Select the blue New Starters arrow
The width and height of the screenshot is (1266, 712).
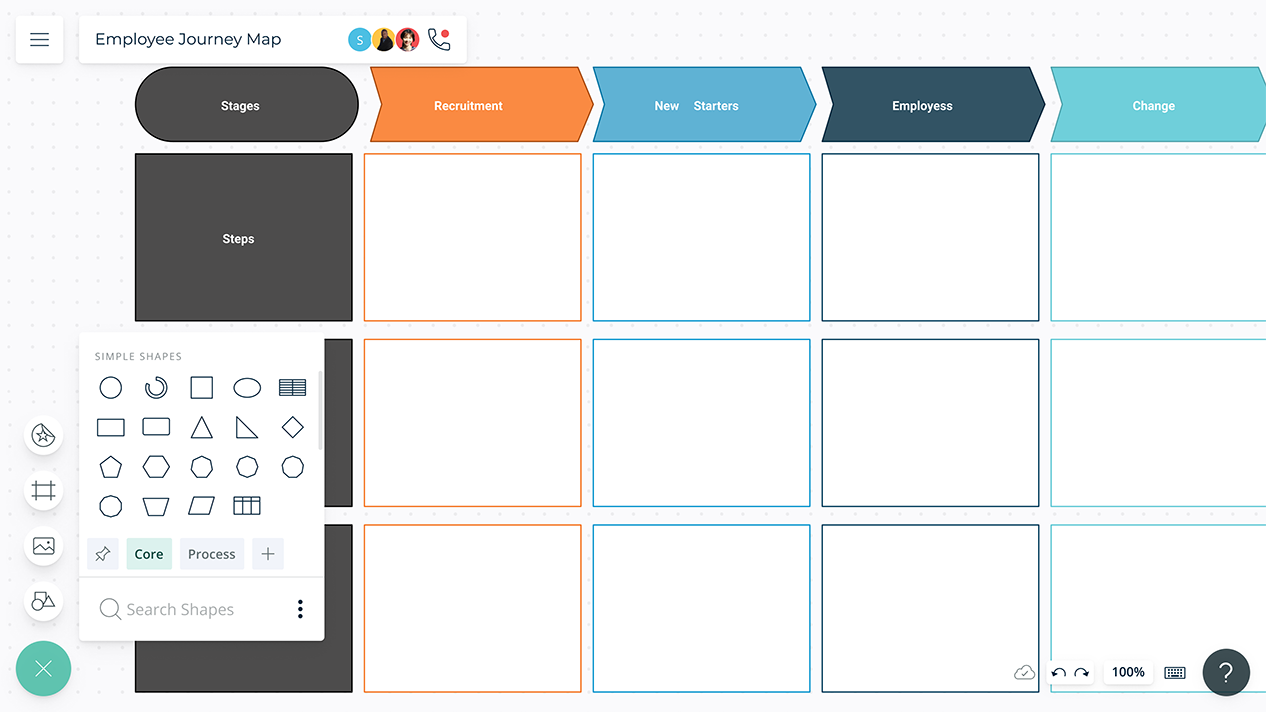705,105
